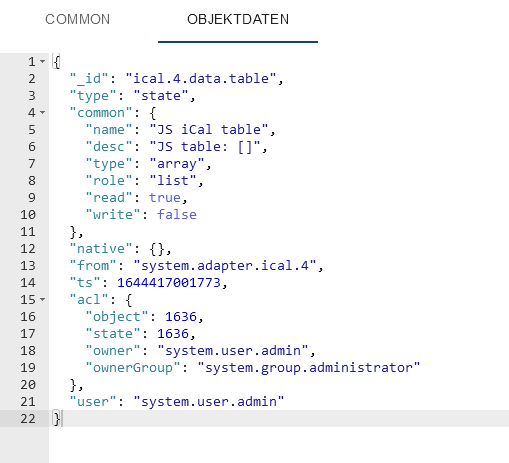
Task: Click the "system.group.administrator" value
Action: (309, 368)
